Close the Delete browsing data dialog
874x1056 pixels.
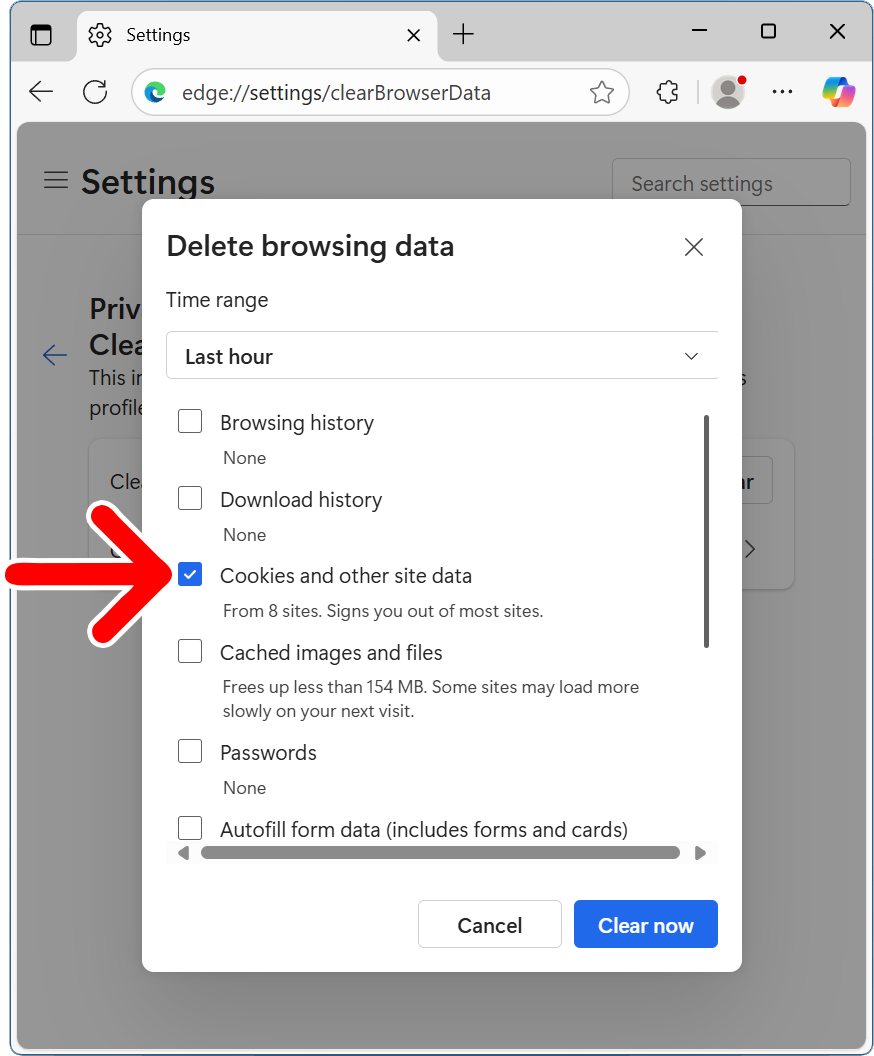pyautogui.click(x=694, y=246)
